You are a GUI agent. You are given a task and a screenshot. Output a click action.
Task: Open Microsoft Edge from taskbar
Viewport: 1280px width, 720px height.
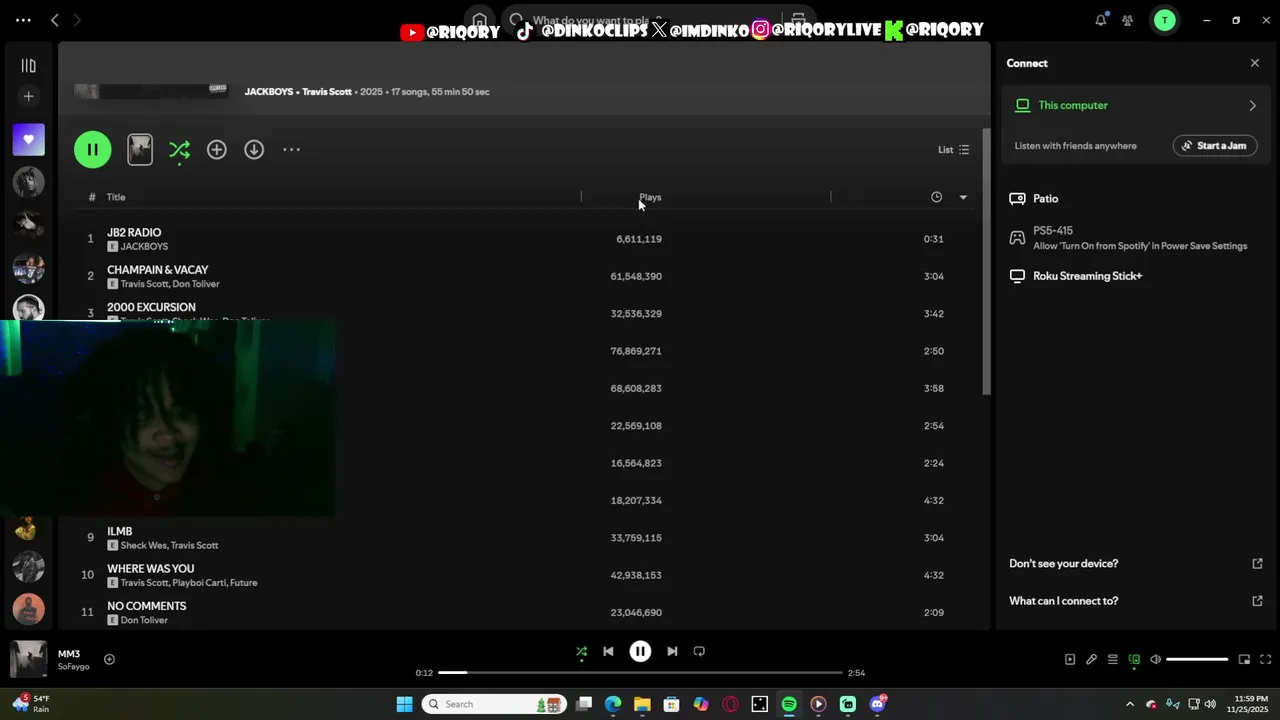(x=613, y=704)
